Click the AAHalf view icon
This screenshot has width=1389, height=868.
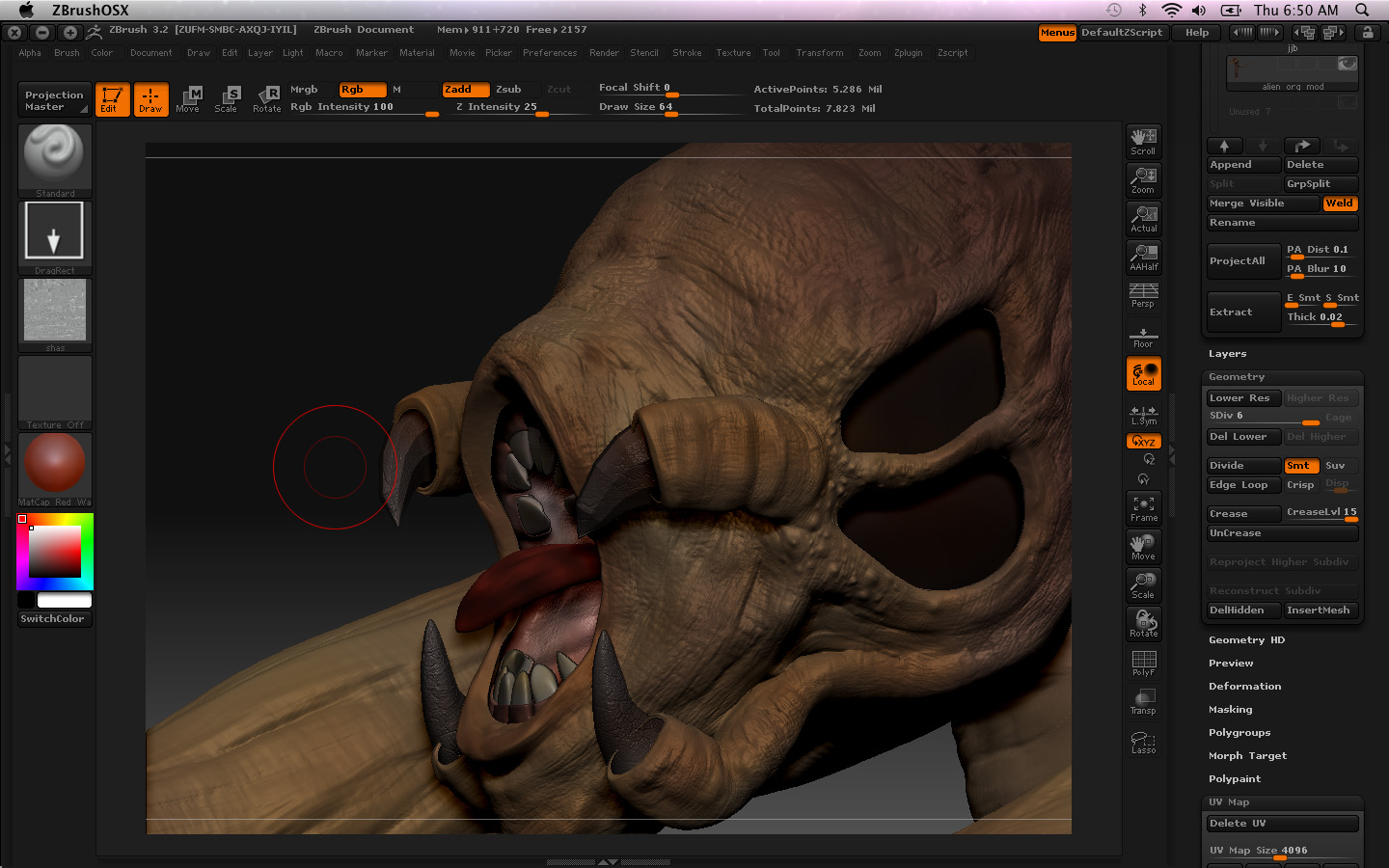click(x=1143, y=257)
